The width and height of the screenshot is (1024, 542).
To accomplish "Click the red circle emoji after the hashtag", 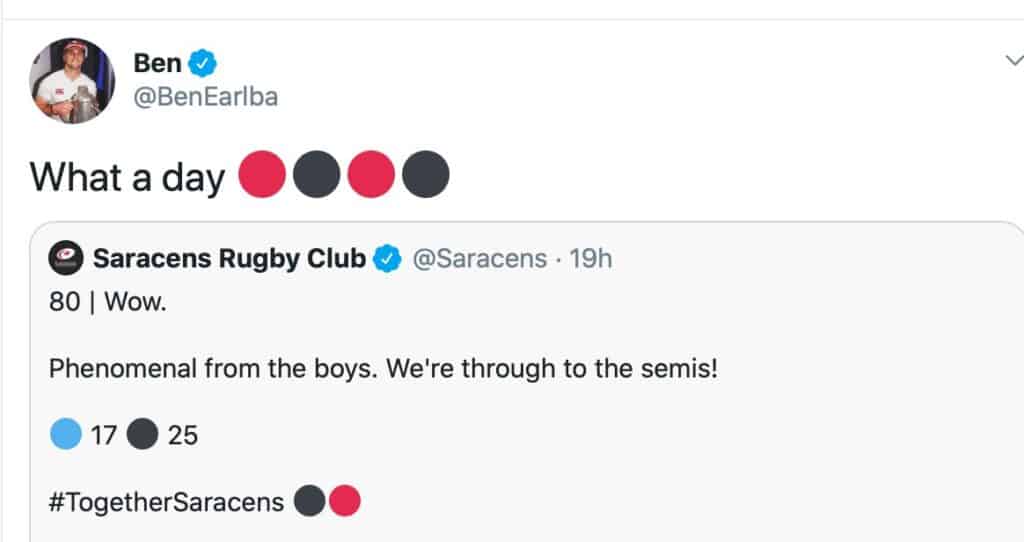I will click(344, 501).
